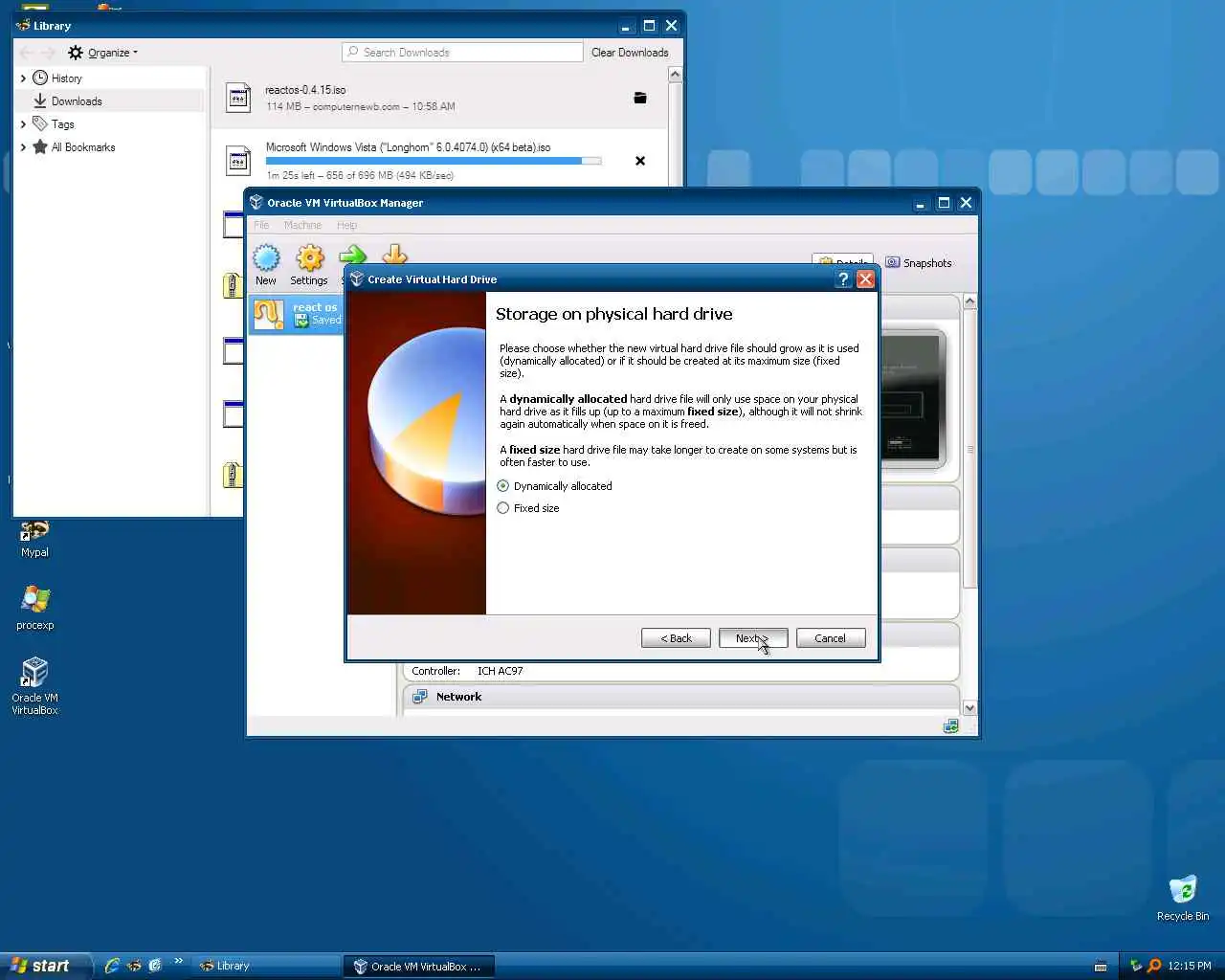Switch to Oracle VM VirtualBox taskbar button
Image resolution: width=1225 pixels, height=980 pixels.
point(421,967)
